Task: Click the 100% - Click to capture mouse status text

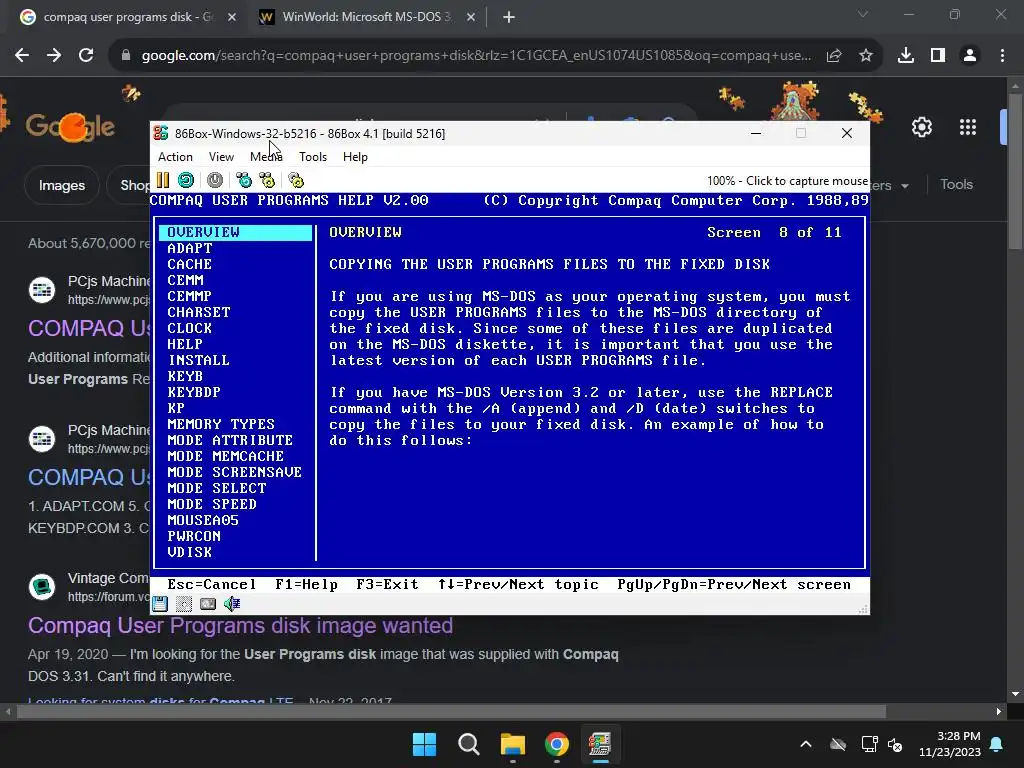Action: click(x=787, y=181)
